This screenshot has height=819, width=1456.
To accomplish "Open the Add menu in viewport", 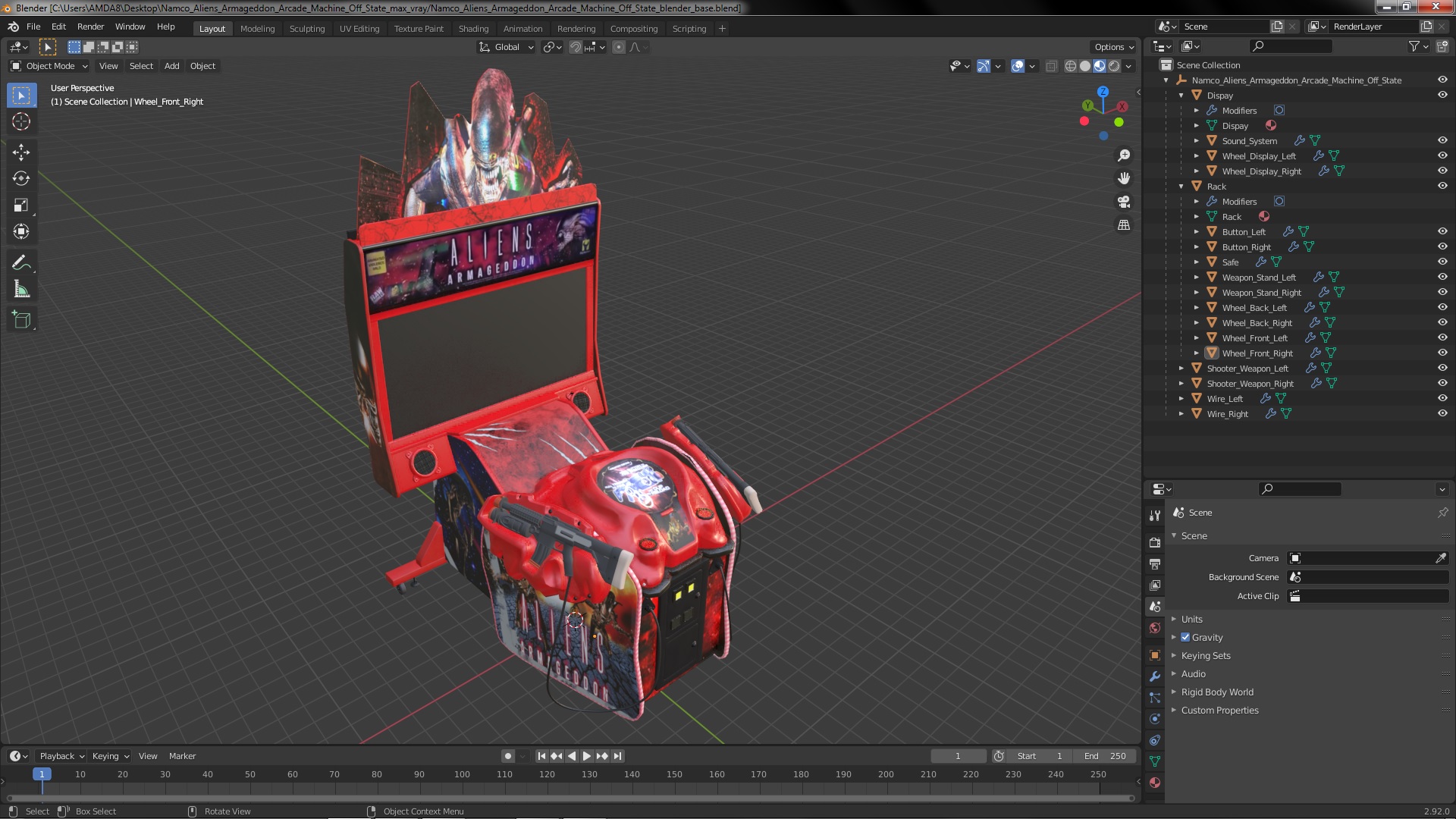I will (172, 66).
